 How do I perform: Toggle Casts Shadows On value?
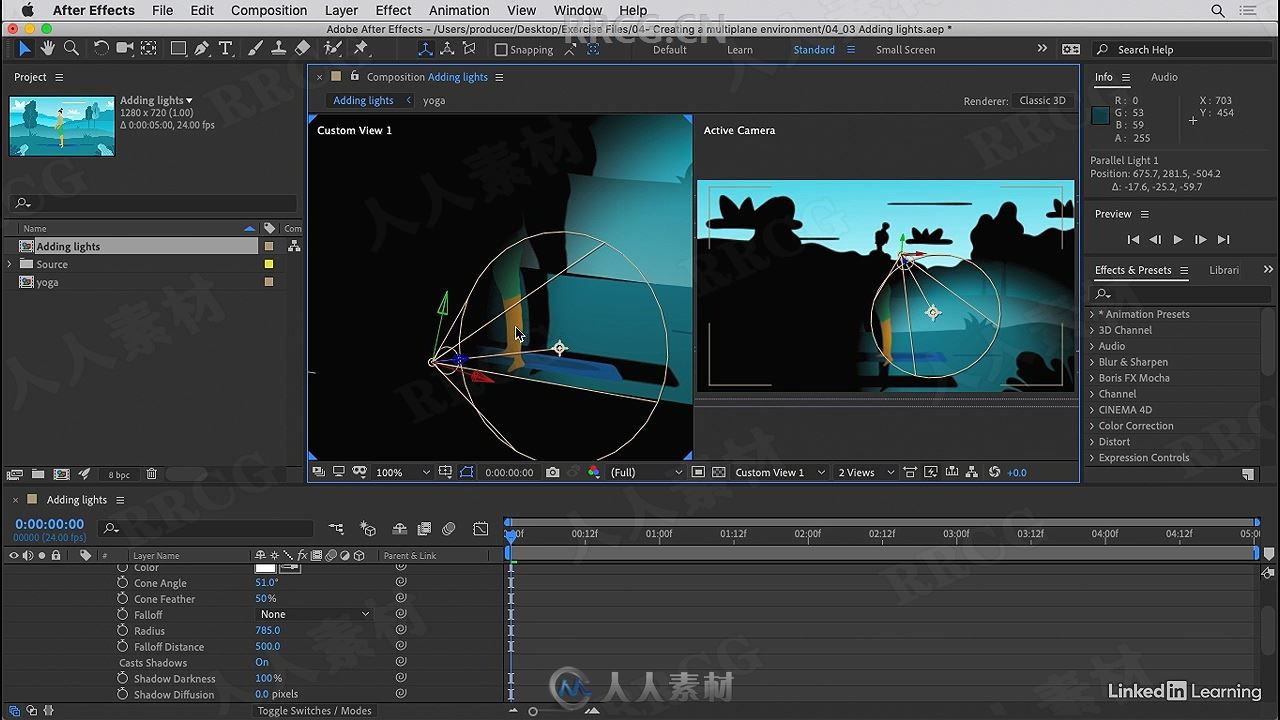click(262, 663)
